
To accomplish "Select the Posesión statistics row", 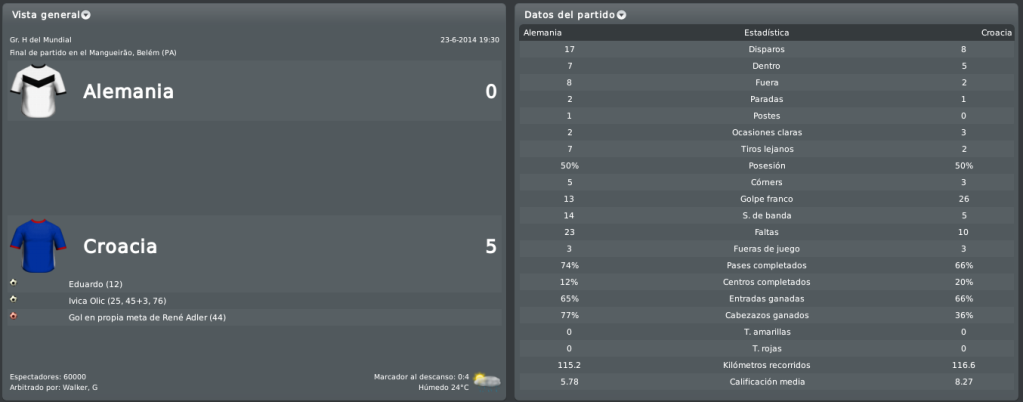I will (x=767, y=166).
